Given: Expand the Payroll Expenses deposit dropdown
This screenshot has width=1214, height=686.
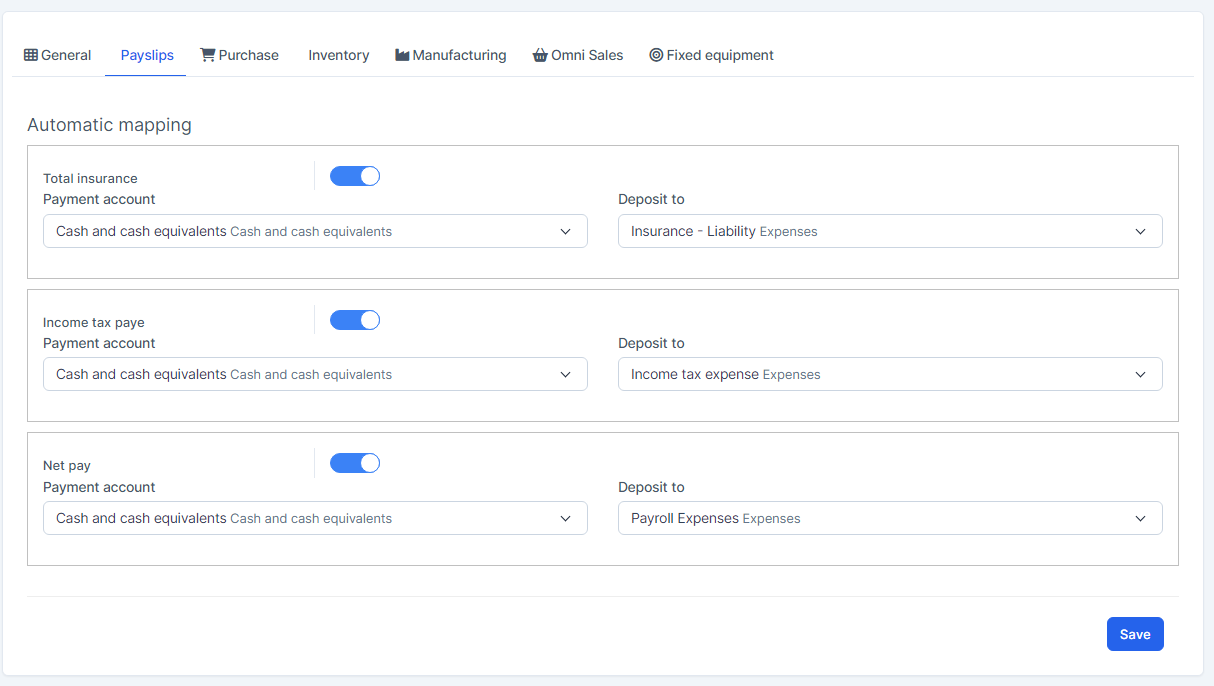Looking at the screenshot, I should click(890, 518).
